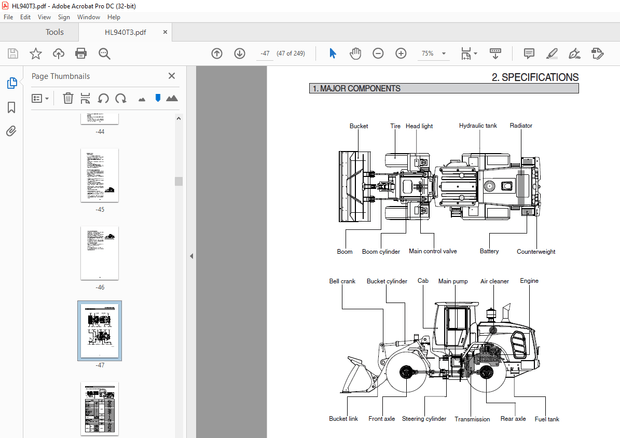Delete the selected page using trash icon
The height and width of the screenshot is (438, 620).
tap(68, 98)
